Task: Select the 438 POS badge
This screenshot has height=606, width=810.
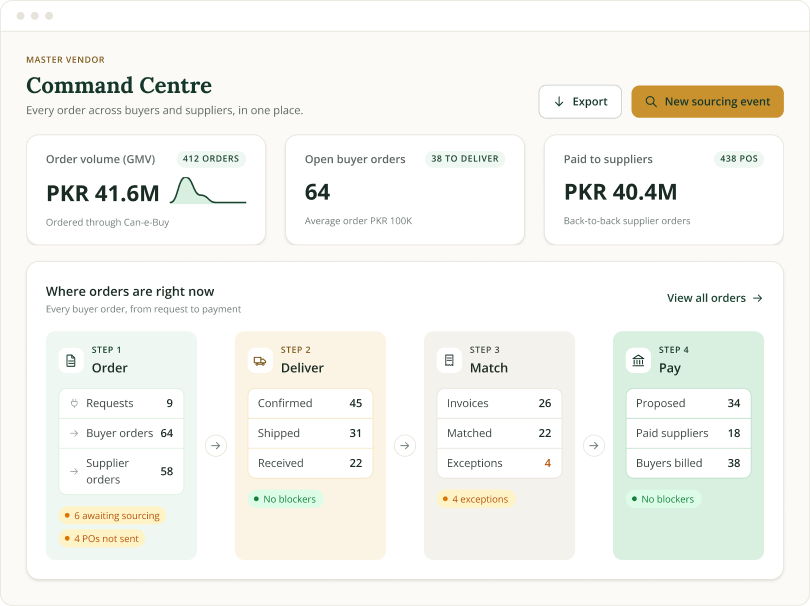Action: coord(739,159)
